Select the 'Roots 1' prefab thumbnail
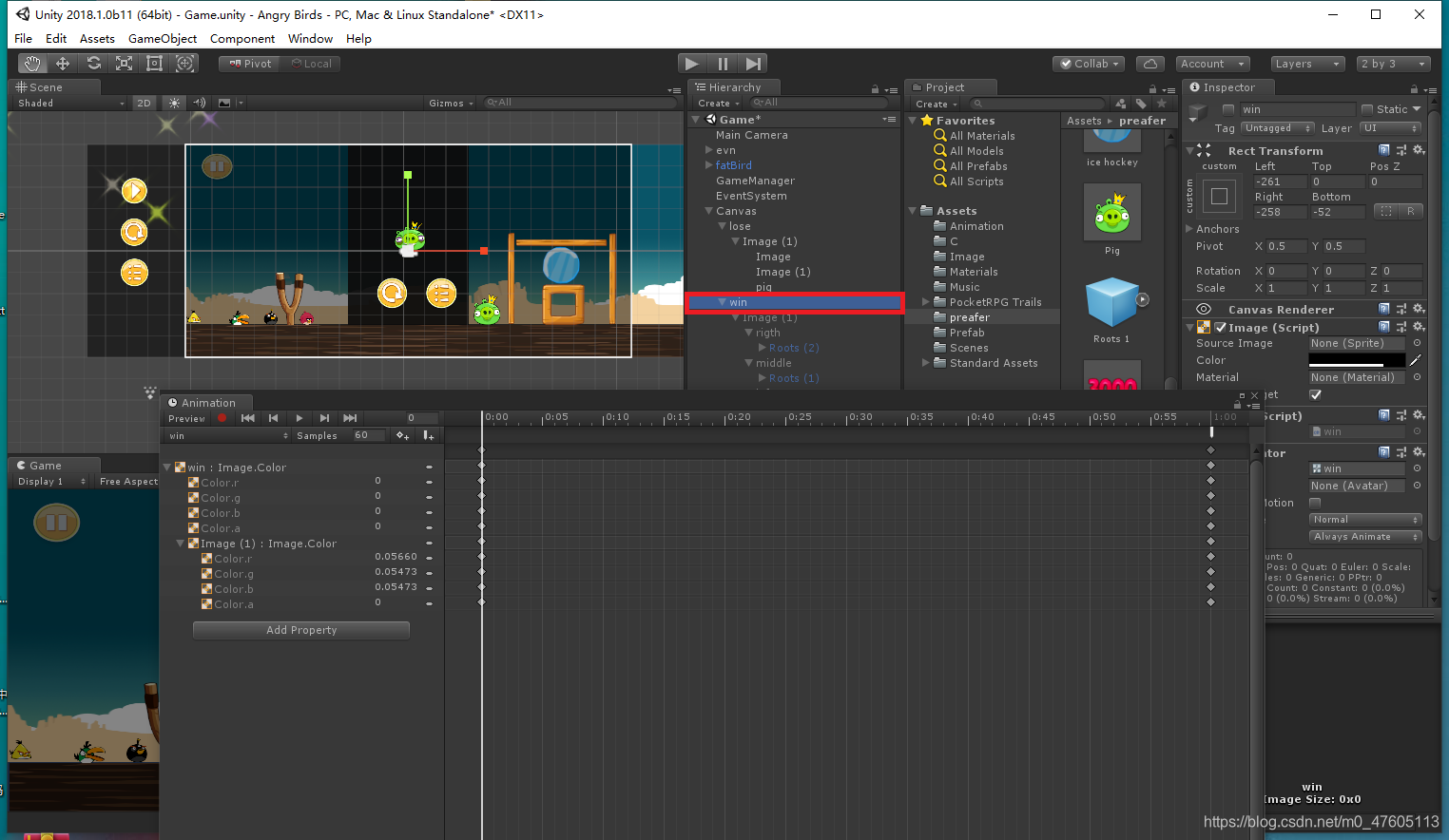The image size is (1449, 840). pyautogui.click(x=1112, y=303)
